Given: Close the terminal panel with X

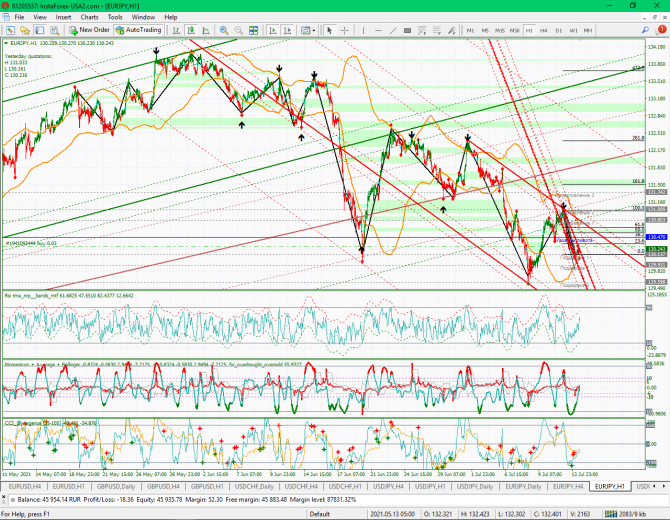Looking at the screenshot, I should tap(3, 496).
